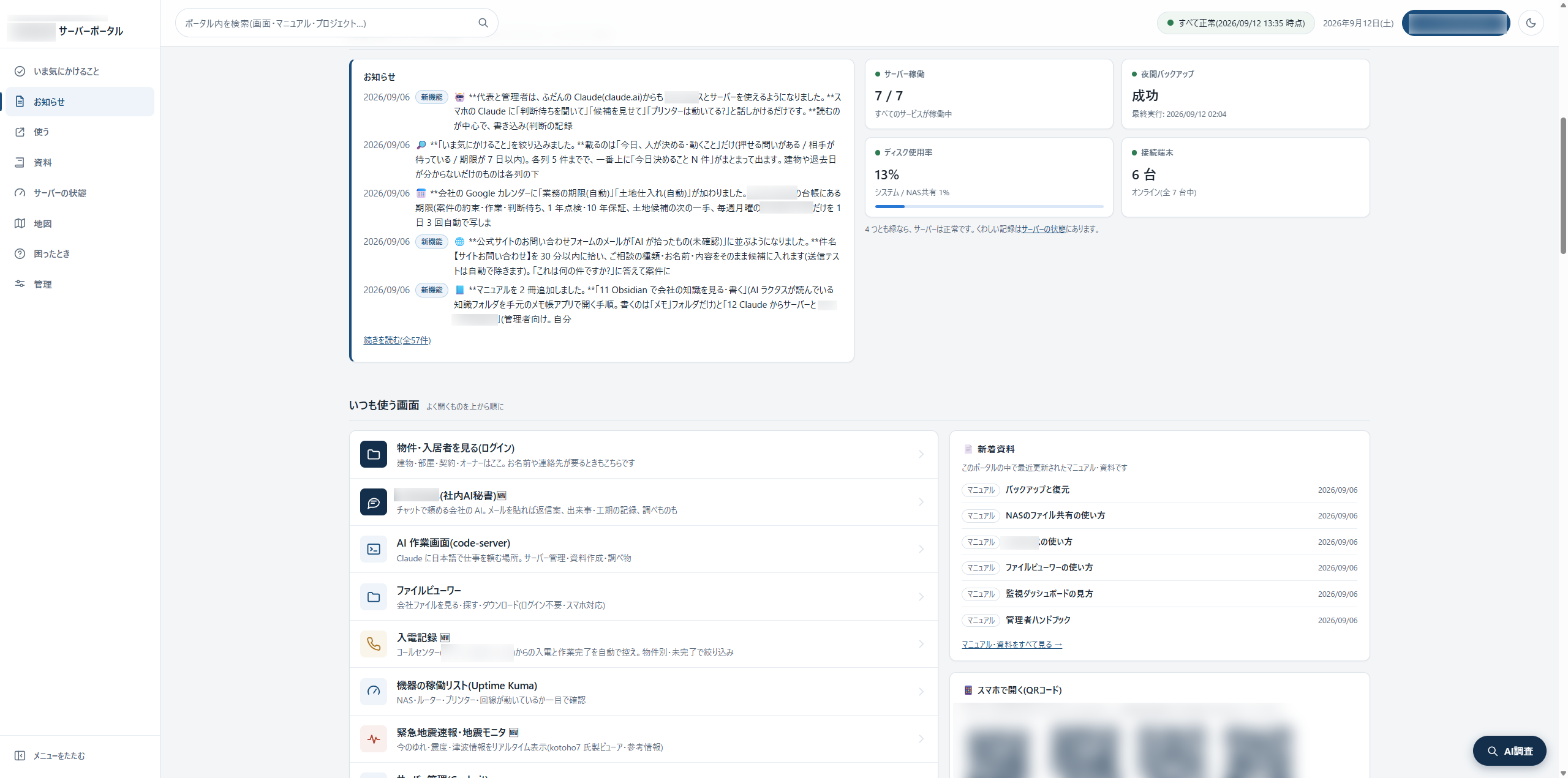Click the blurred user account button

(x=1456, y=23)
